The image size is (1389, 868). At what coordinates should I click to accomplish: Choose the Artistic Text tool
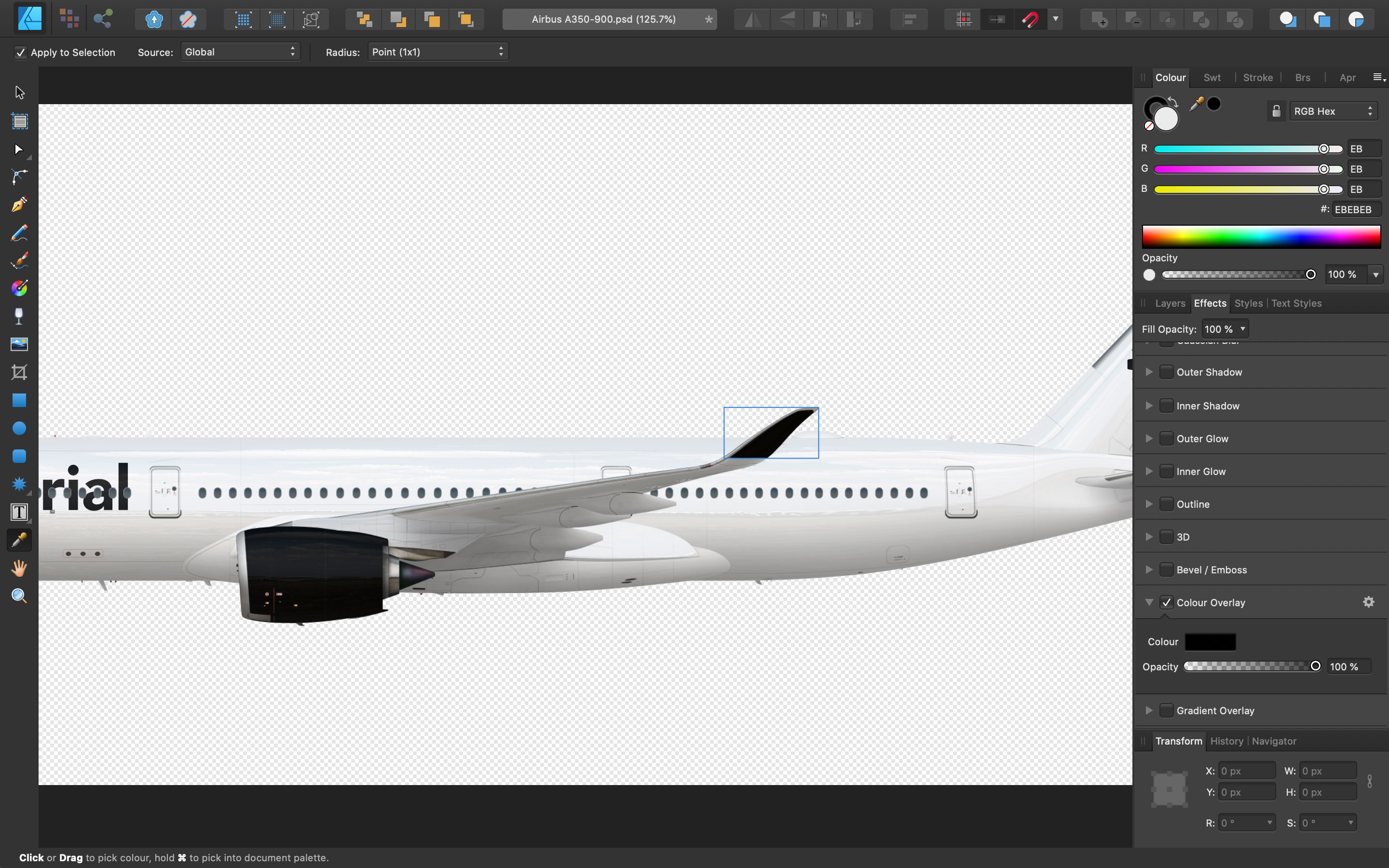(x=19, y=512)
